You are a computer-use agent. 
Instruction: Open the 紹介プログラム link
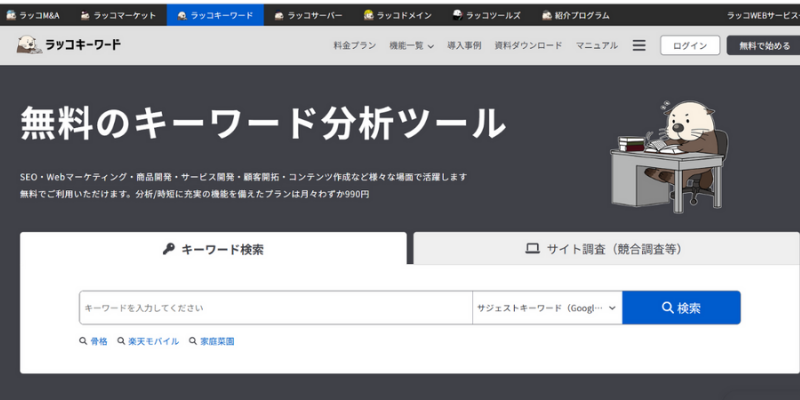click(x=576, y=15)
